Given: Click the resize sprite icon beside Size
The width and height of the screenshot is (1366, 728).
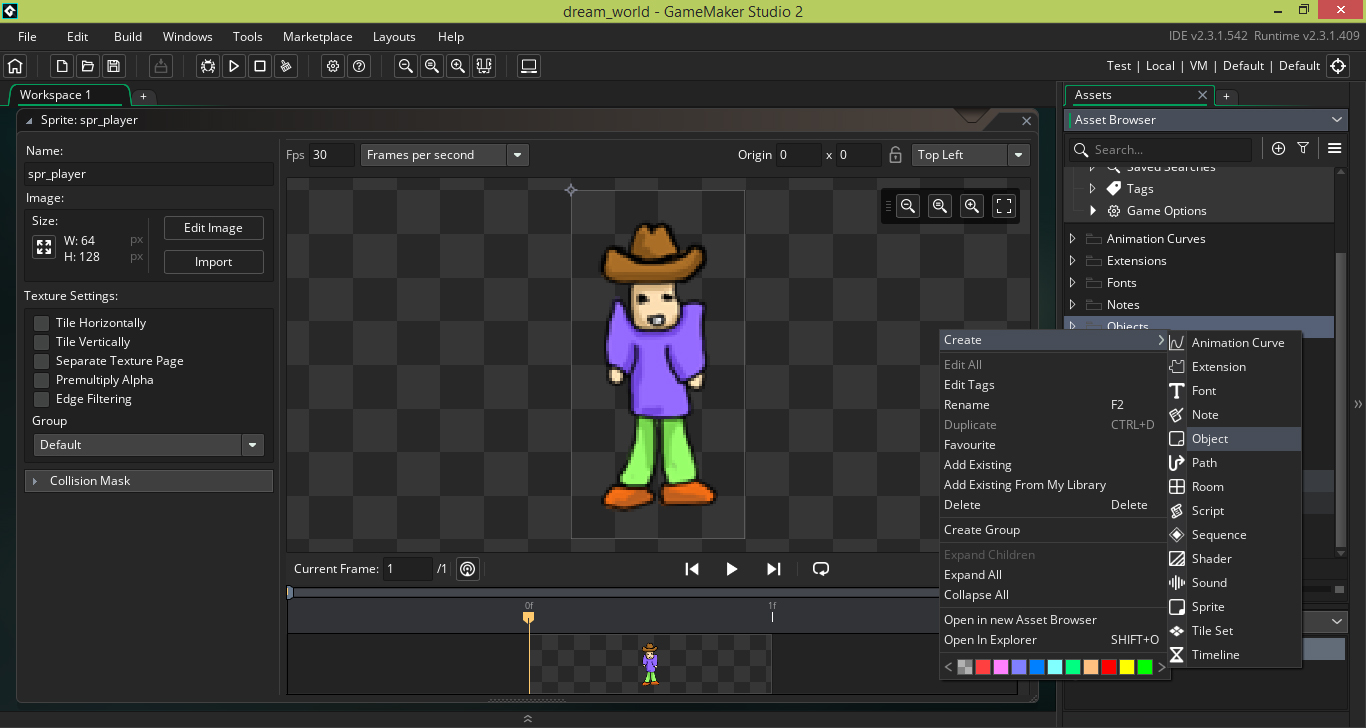Looking at the screenshot, I should point(44,248).
